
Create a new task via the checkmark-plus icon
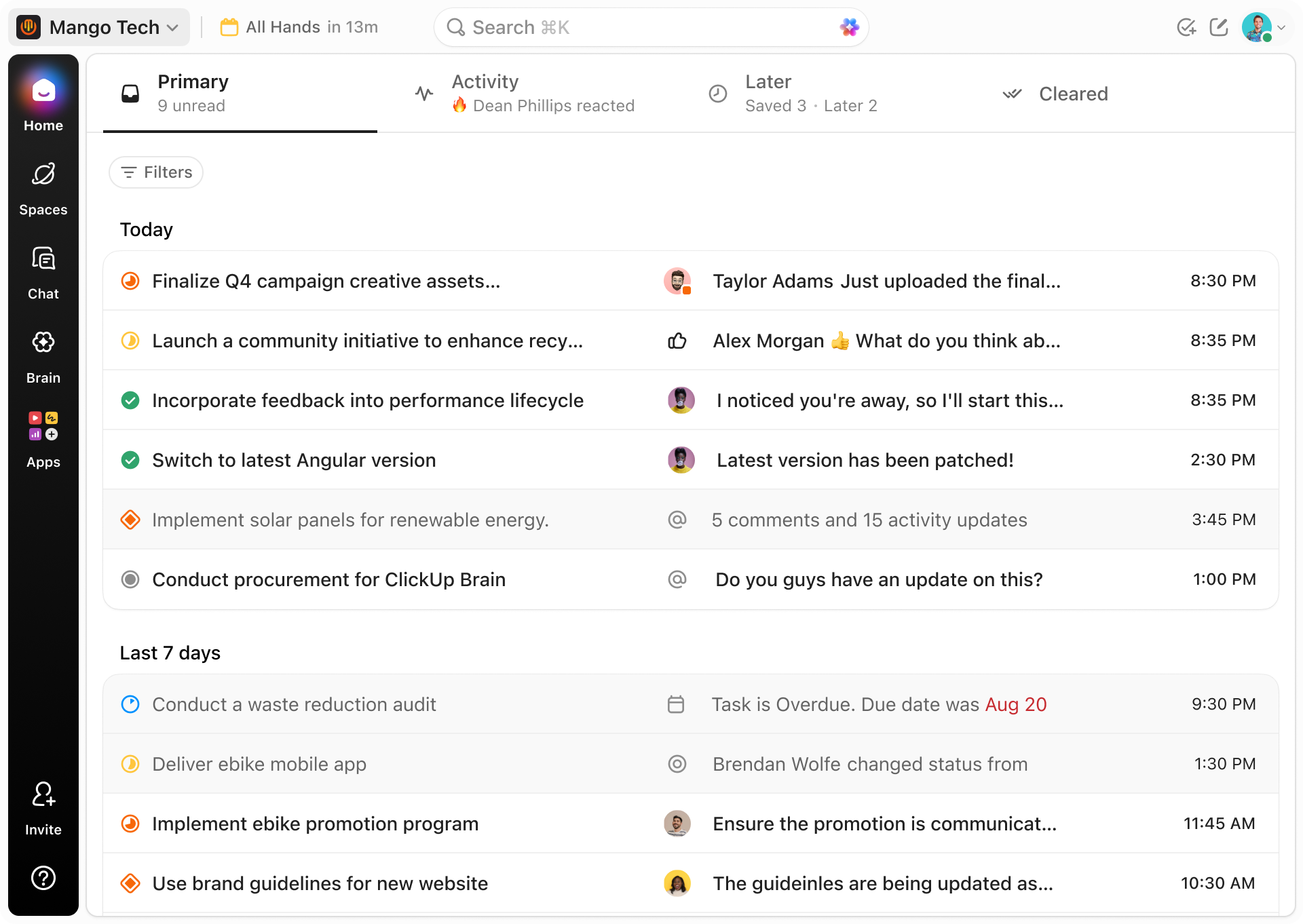pos(1187,27)
